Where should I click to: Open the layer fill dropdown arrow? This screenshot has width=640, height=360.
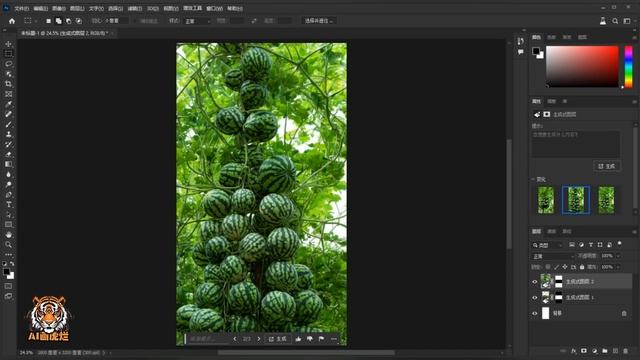[x=618, y=267]
